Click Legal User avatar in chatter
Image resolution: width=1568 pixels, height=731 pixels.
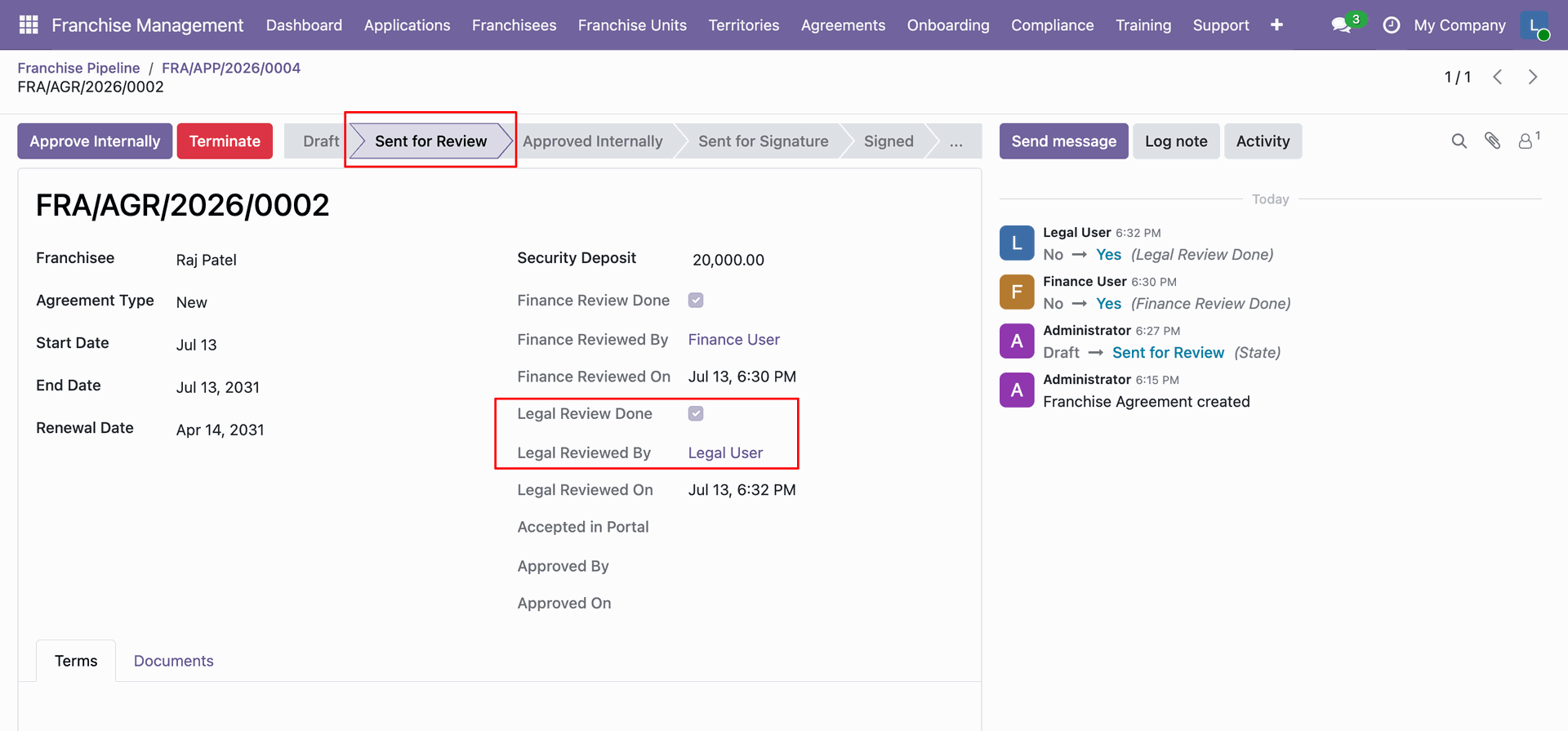point(1017,243)
